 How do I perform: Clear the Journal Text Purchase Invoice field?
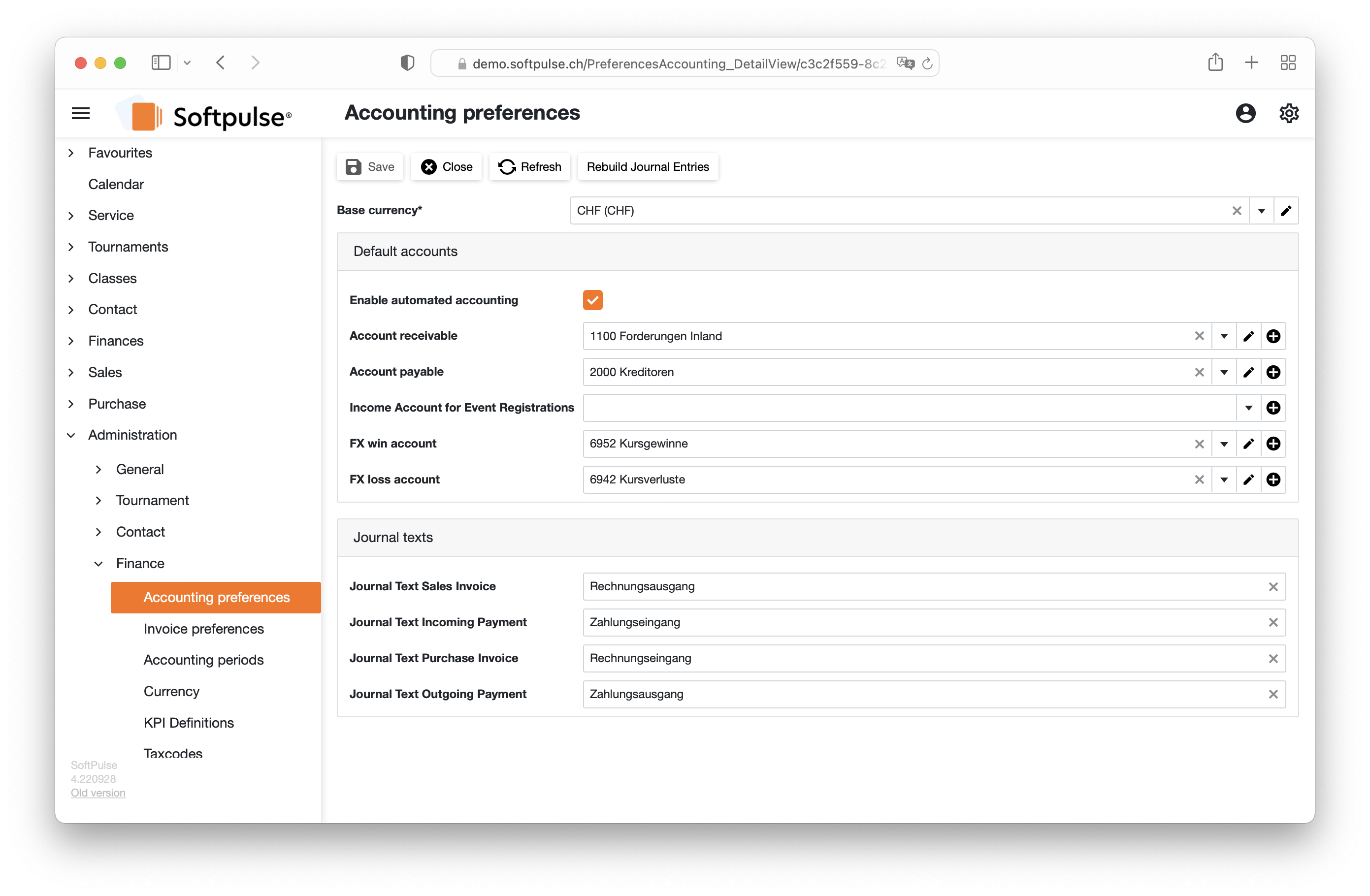tap(1272, 658)
